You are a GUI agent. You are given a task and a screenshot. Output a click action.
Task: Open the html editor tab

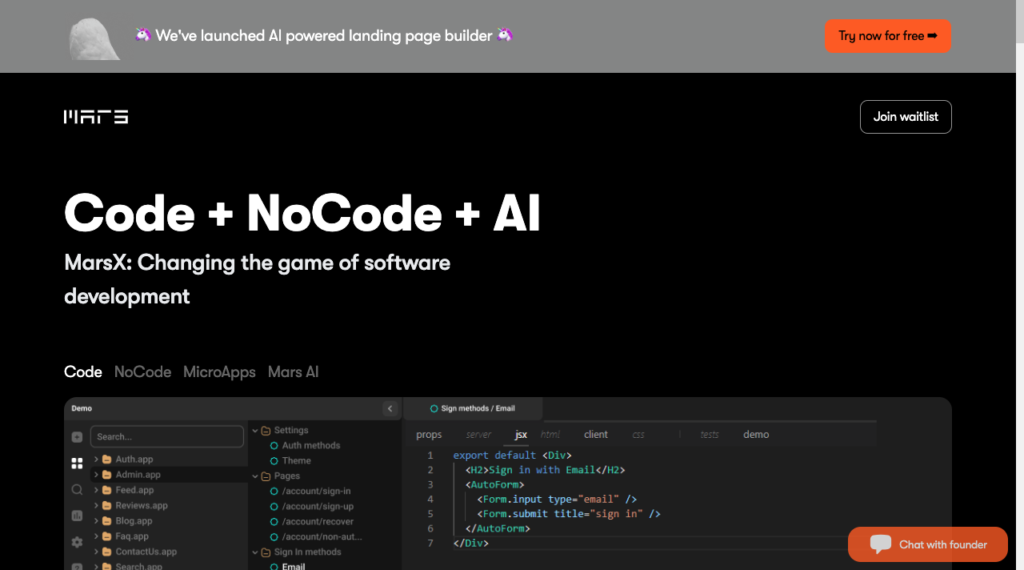coord(550,435)
